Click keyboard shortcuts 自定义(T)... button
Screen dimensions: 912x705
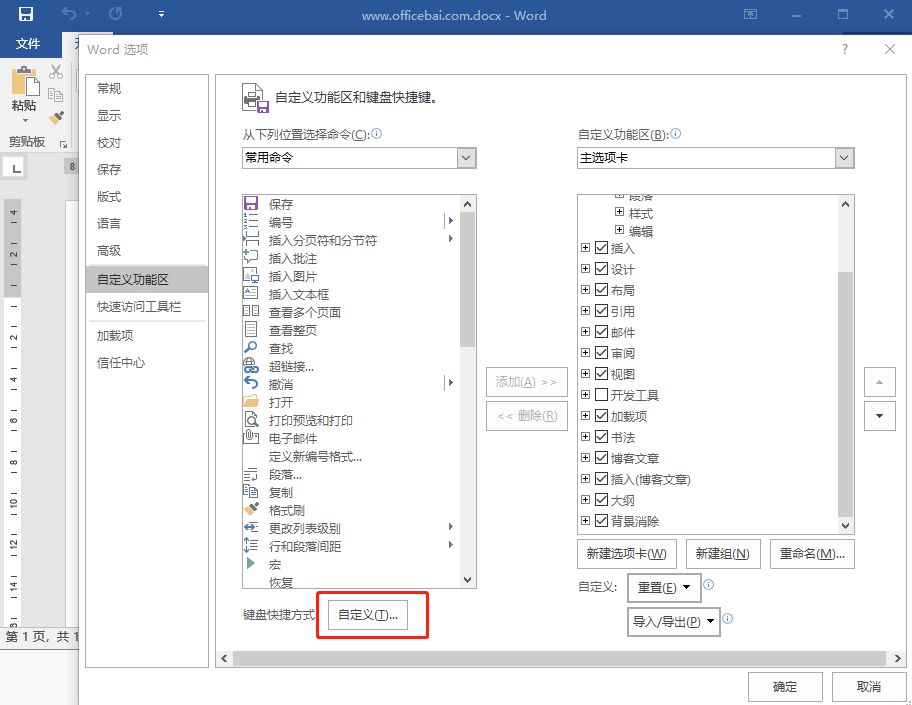[x=368, y=615]
